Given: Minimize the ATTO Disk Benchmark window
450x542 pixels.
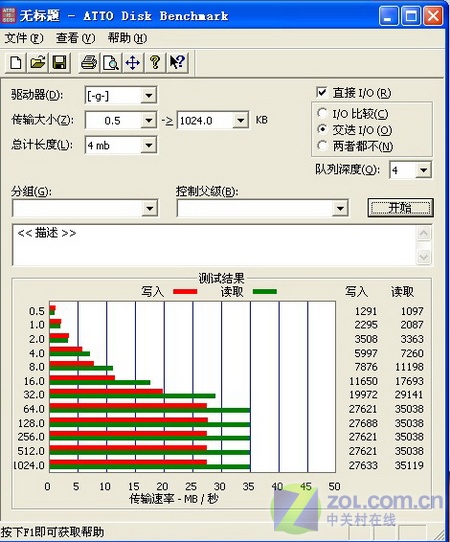Looking at the screenshot, I should [x=388, y=16].
